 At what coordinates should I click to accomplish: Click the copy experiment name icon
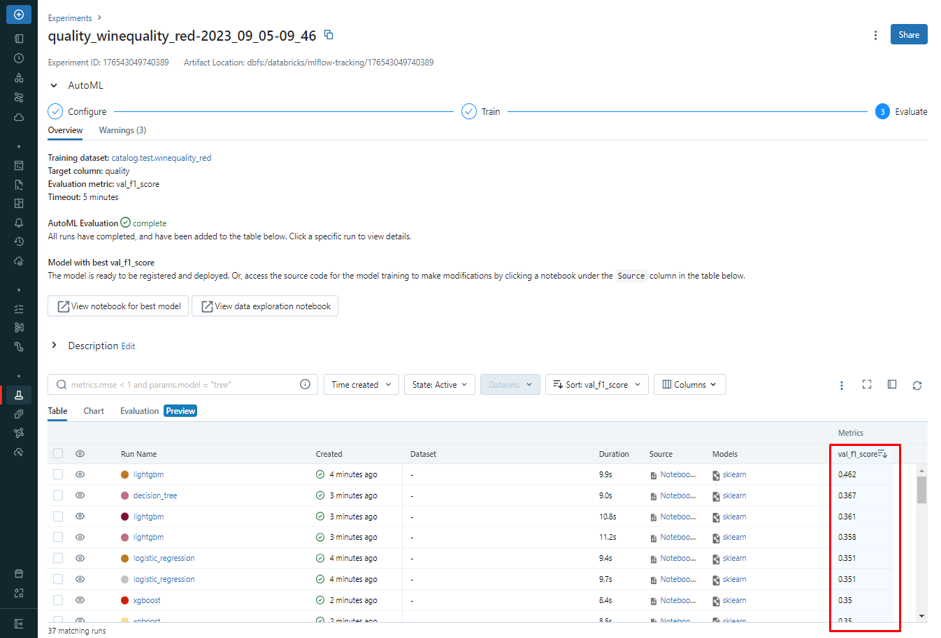[x=328, y=35]
